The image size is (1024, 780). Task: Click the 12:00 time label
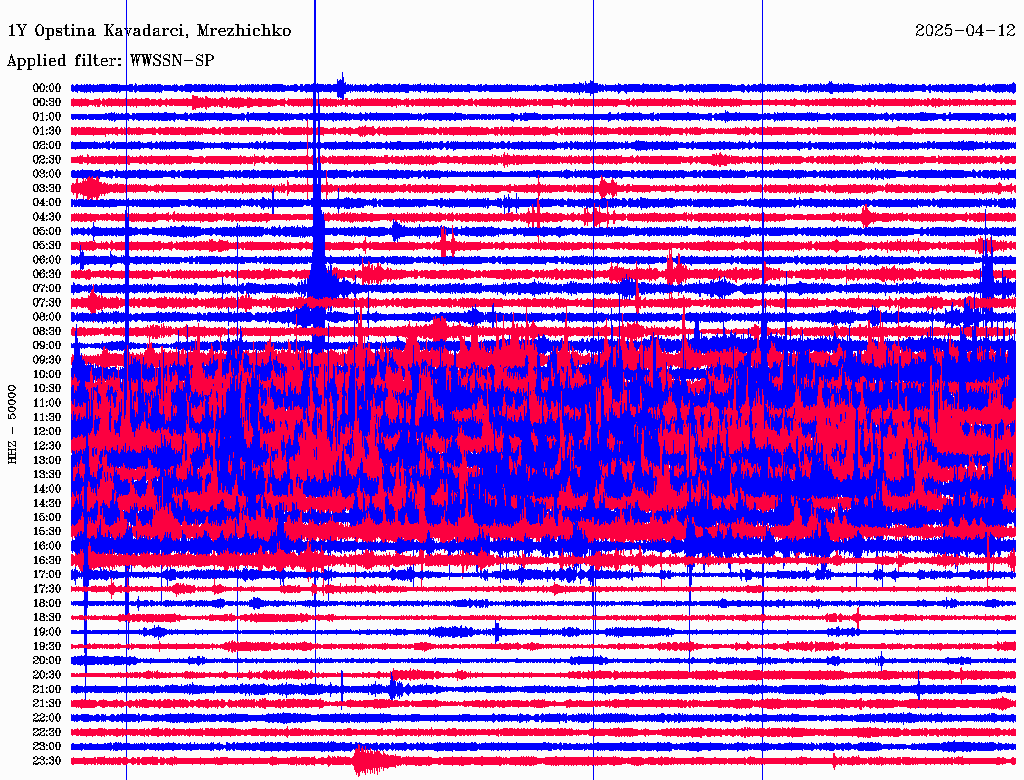point(47,431)
